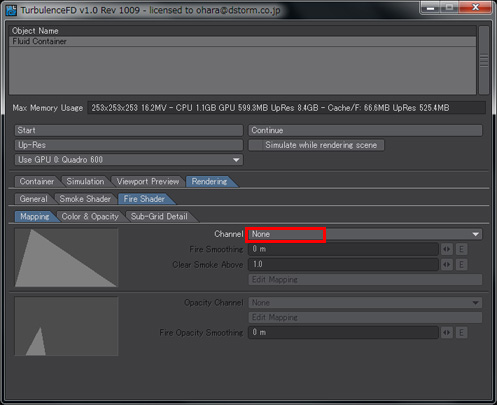497x405 pixels.
Task: Click the object list vertical scrollbar
Action: (484, 60)
